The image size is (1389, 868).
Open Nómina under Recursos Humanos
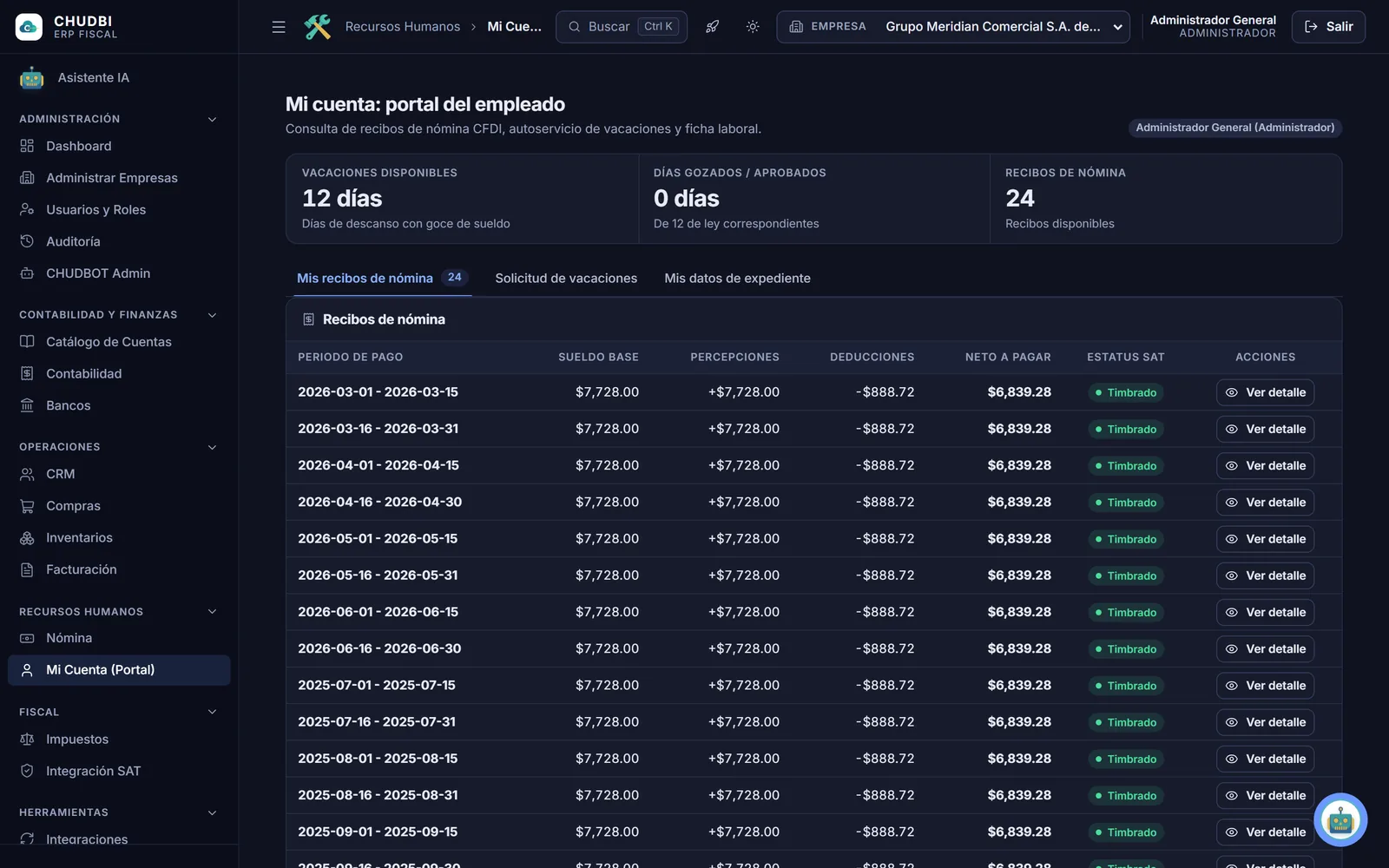tap(119, 638)
